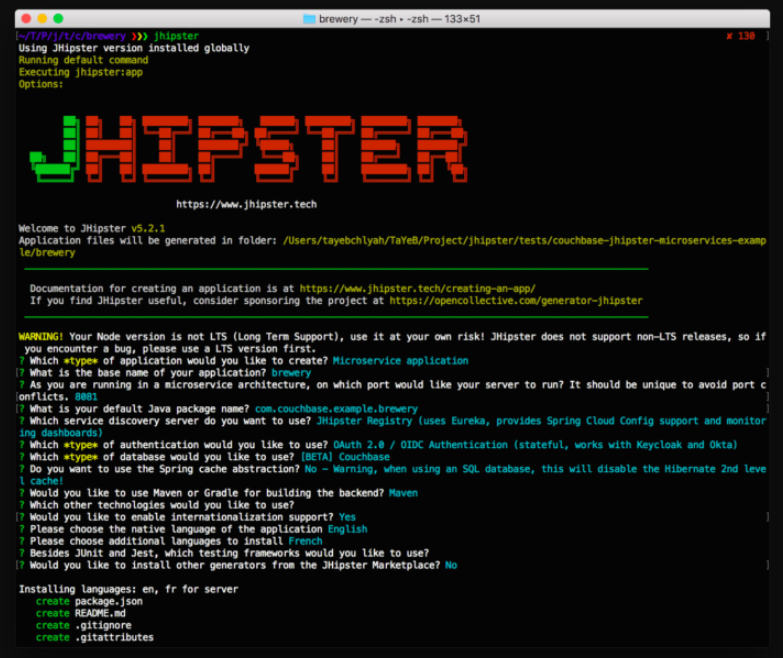
Task: Click the 'com.couchbase.example.brewery' package name
Action: (336, 408)
